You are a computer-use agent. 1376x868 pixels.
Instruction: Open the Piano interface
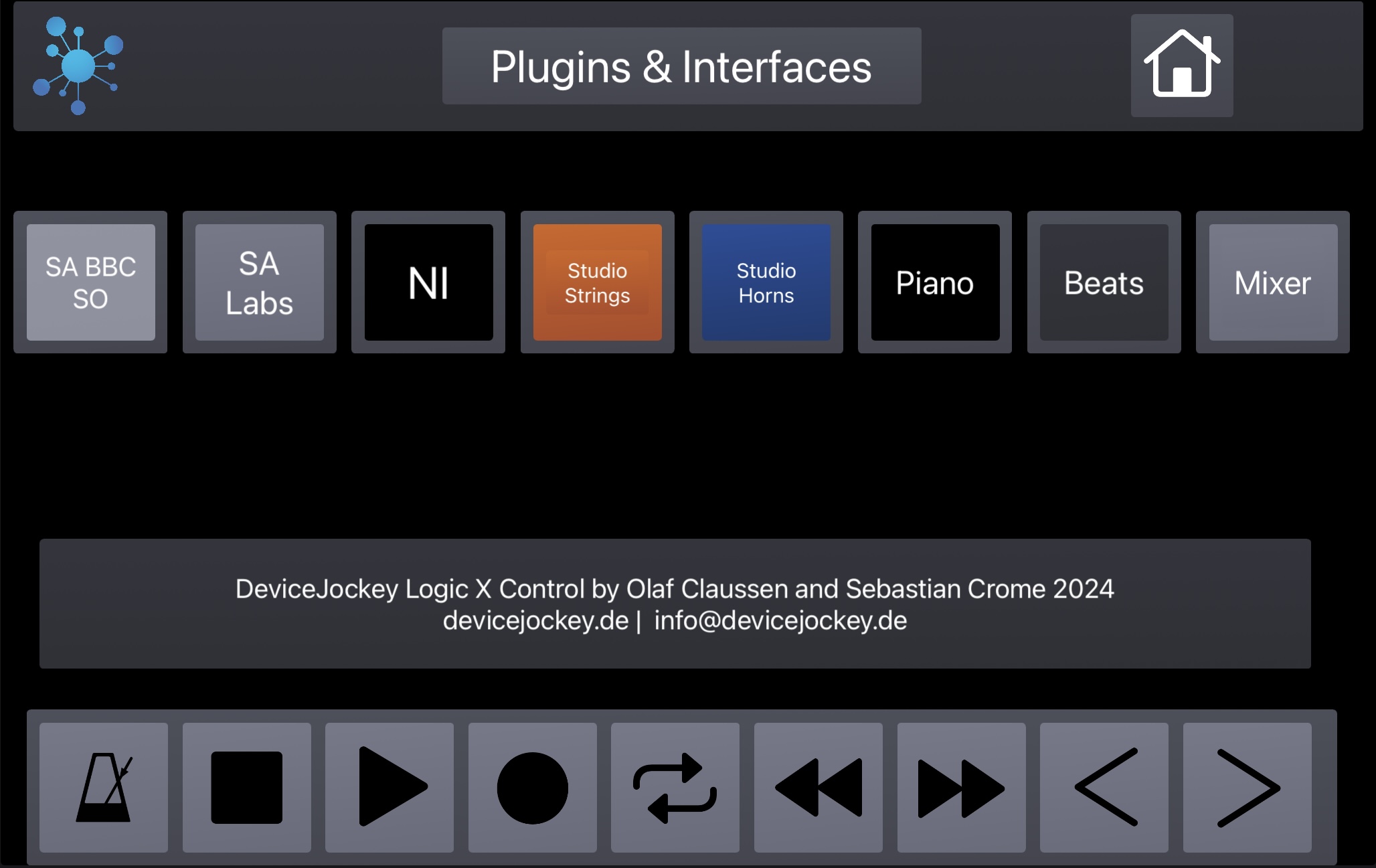pos(936,282)
